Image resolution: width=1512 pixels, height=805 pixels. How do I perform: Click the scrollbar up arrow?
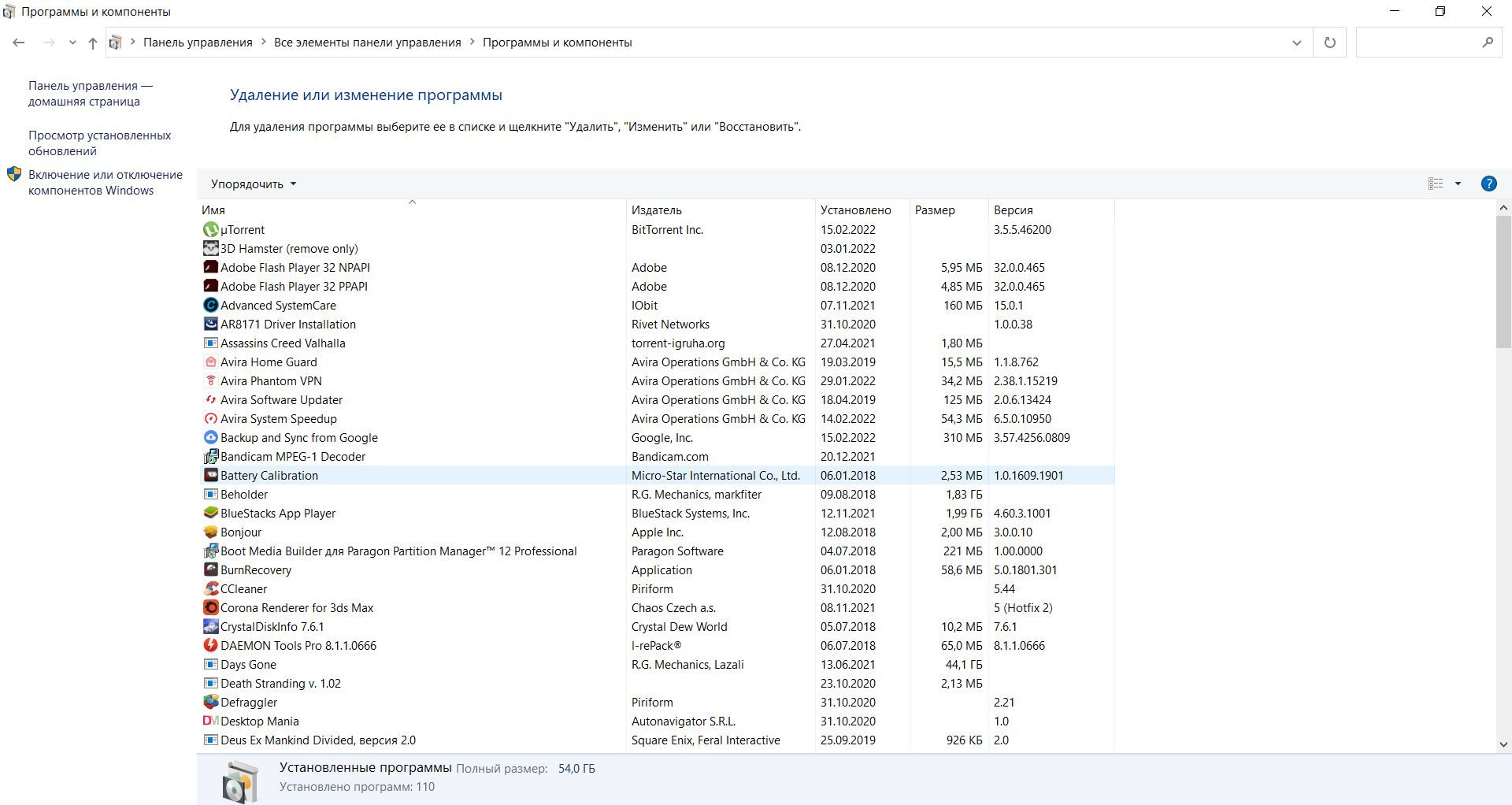(x=1503, y=208)
